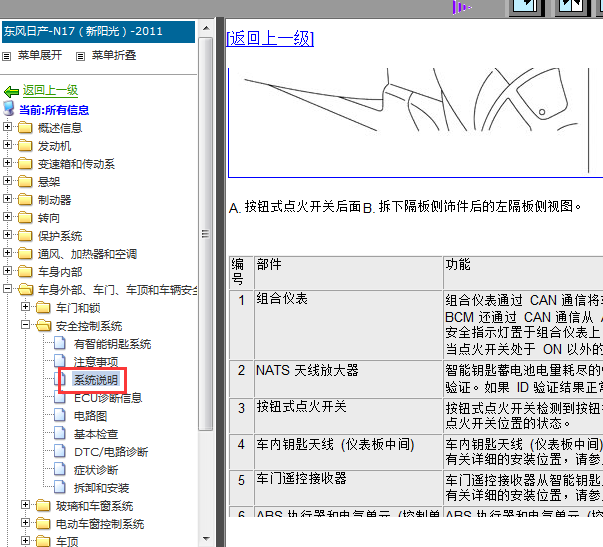The height and width of the screenshot is (547, 603).
Task: Click the 电路图 document icon
Action: click(60, 415)
